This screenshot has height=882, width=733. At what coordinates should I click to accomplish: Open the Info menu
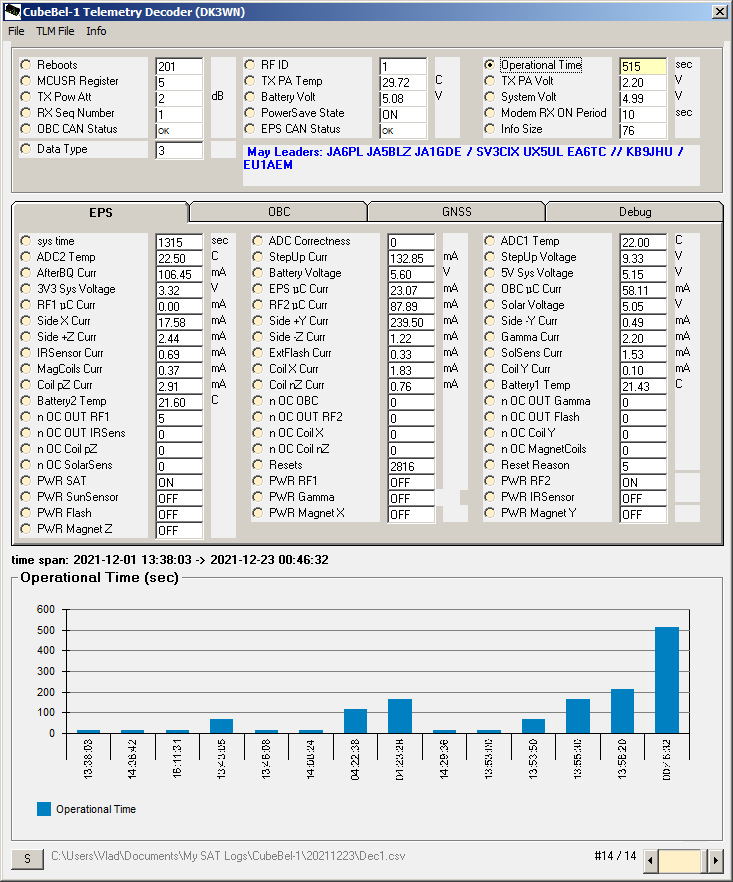[96, 31]
